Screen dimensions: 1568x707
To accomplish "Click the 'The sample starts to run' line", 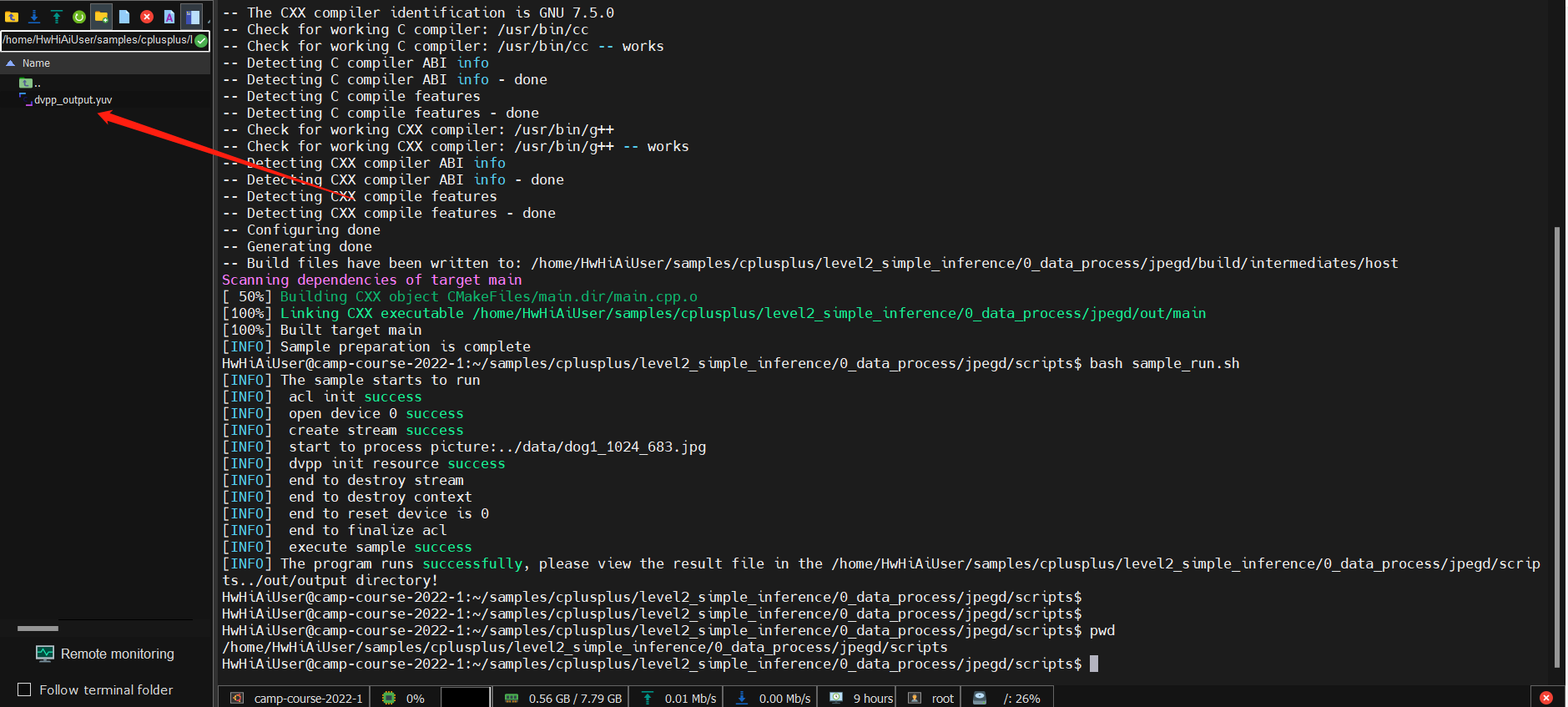I will coord(351,380).
